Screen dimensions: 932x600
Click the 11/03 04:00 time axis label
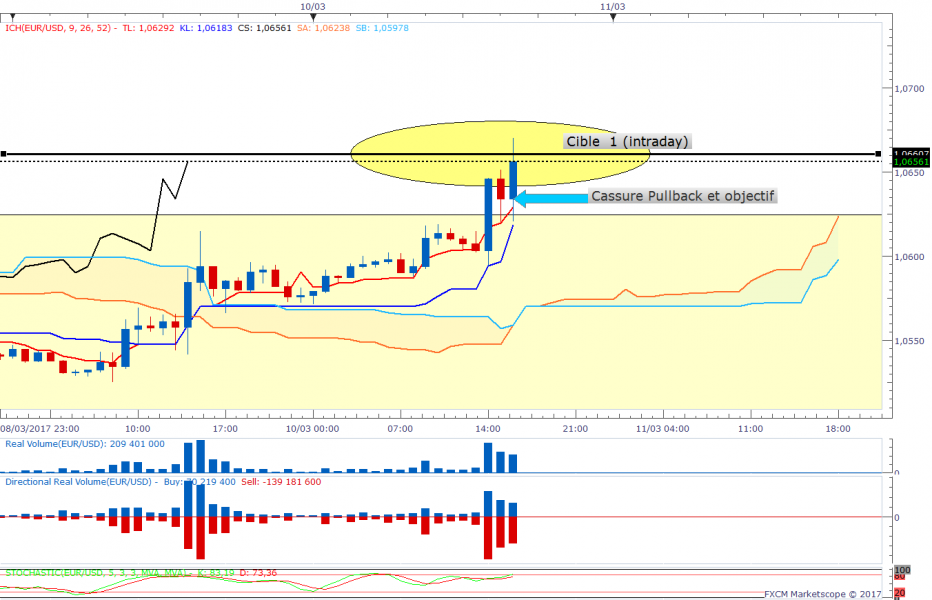pos(663,429)
